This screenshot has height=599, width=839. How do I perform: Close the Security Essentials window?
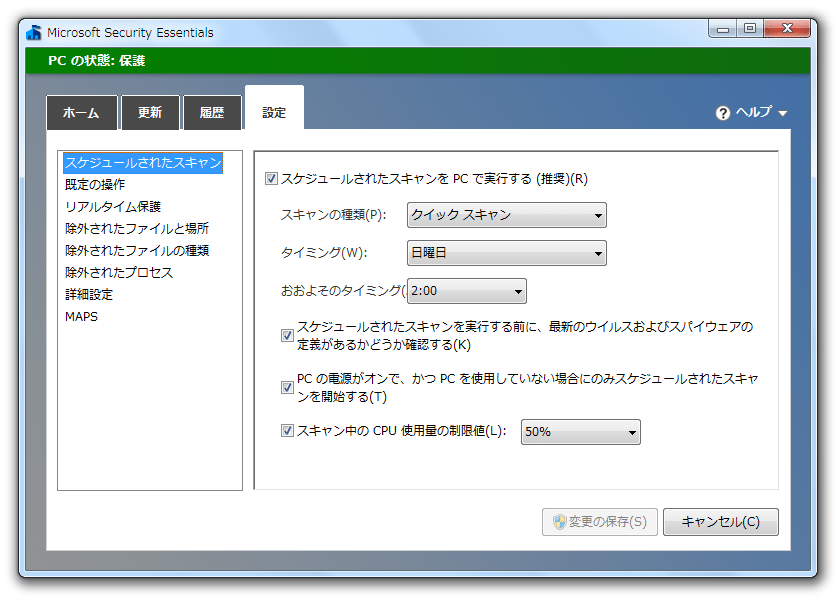tap(787, 29)
